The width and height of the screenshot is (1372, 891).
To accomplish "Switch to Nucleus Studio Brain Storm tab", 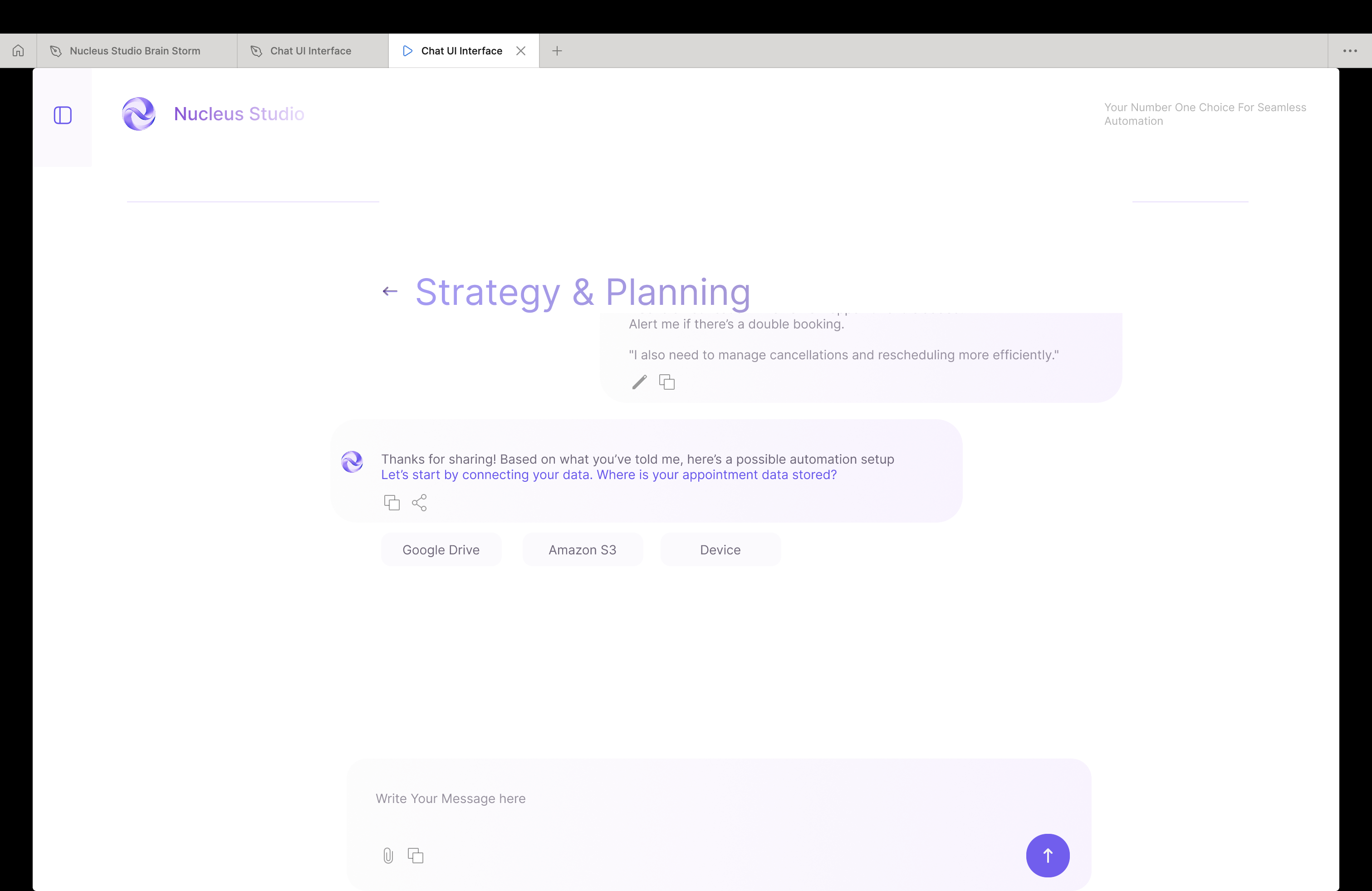I will [135, 51].
